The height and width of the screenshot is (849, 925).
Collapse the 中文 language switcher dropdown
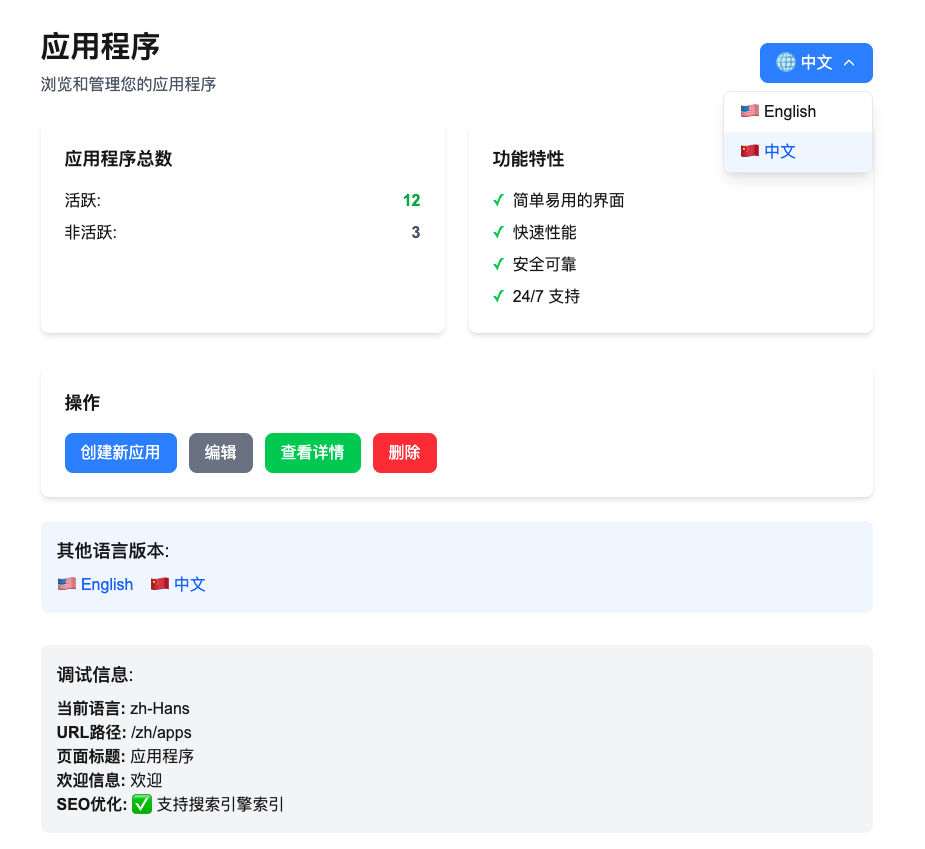(x=816, y=63)
